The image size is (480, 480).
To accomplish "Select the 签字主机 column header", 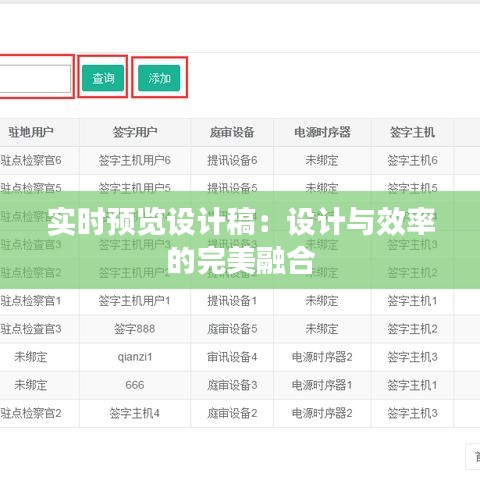I will pos(412,132).
